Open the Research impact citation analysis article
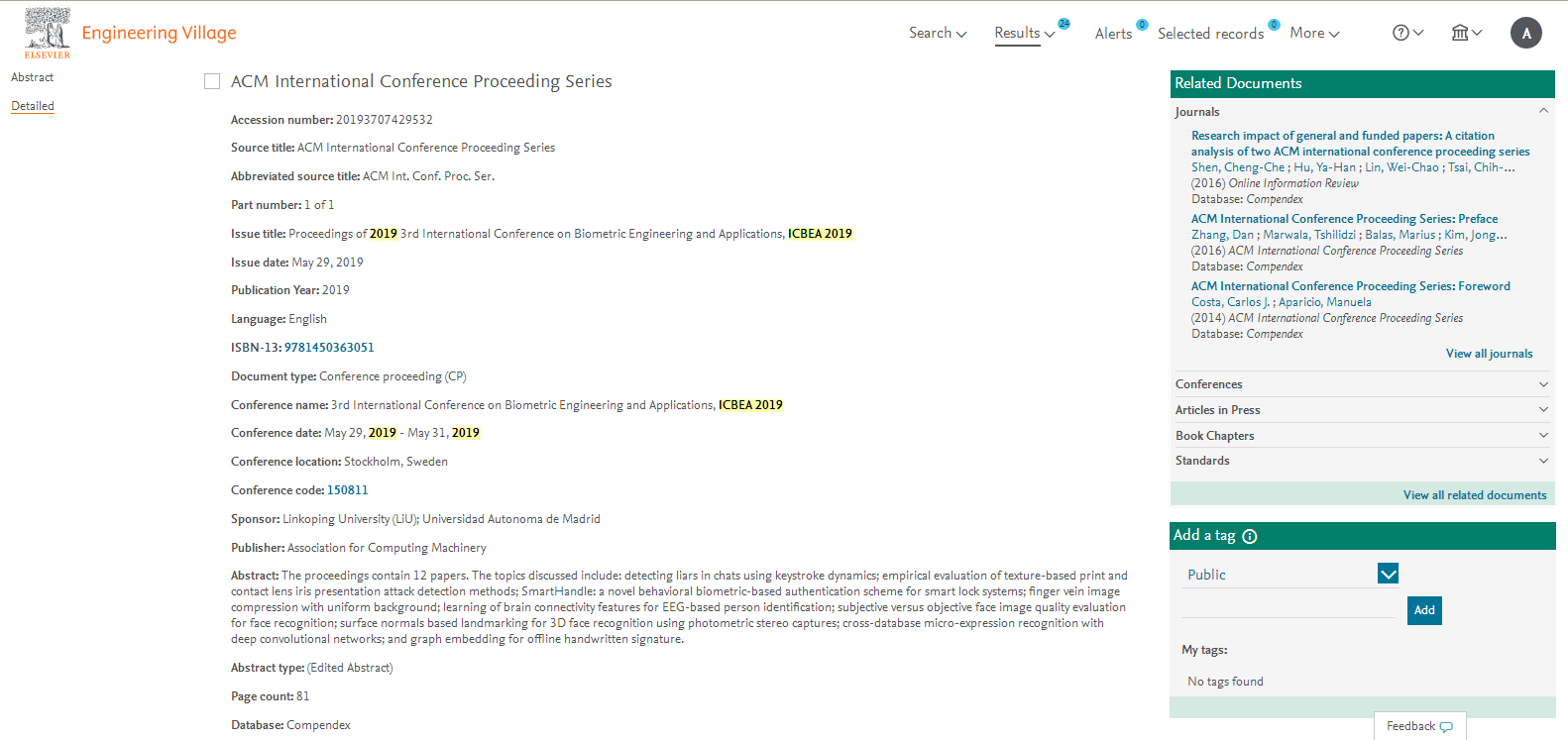The height and width of the screenshot is (740, 1568). point(1360,144)
